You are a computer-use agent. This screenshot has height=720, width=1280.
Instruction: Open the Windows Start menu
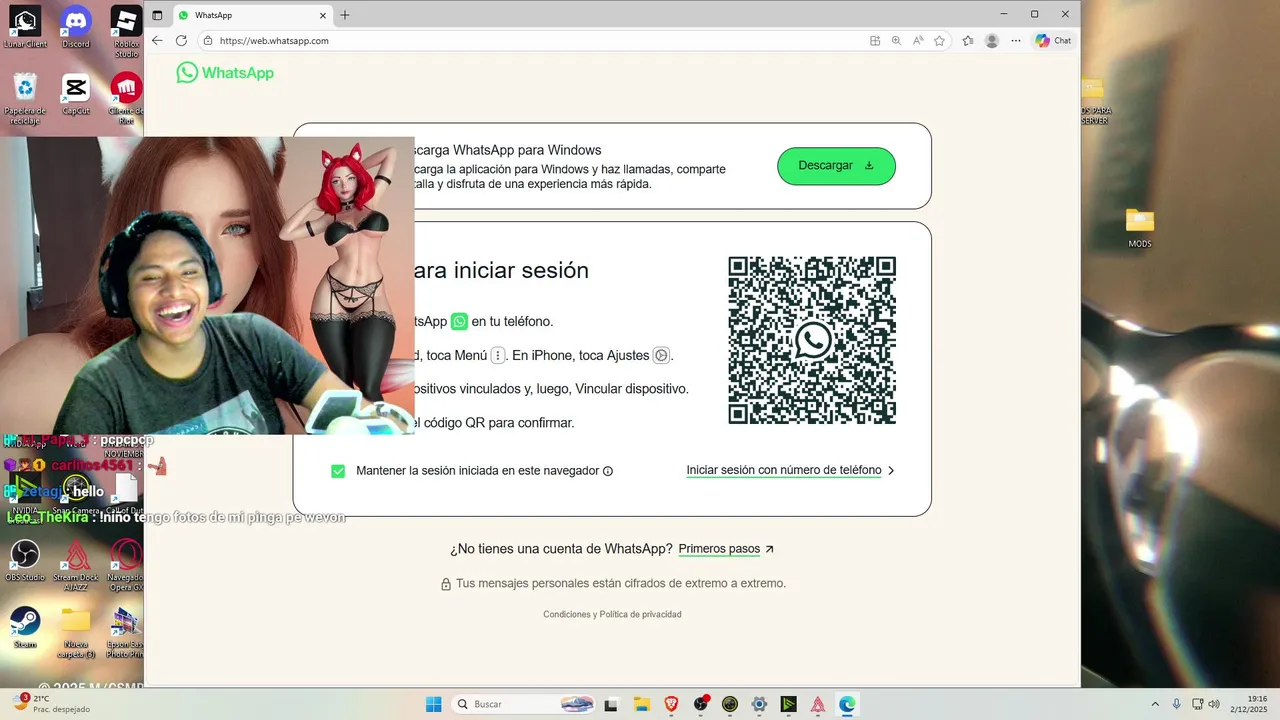point(434,704)
